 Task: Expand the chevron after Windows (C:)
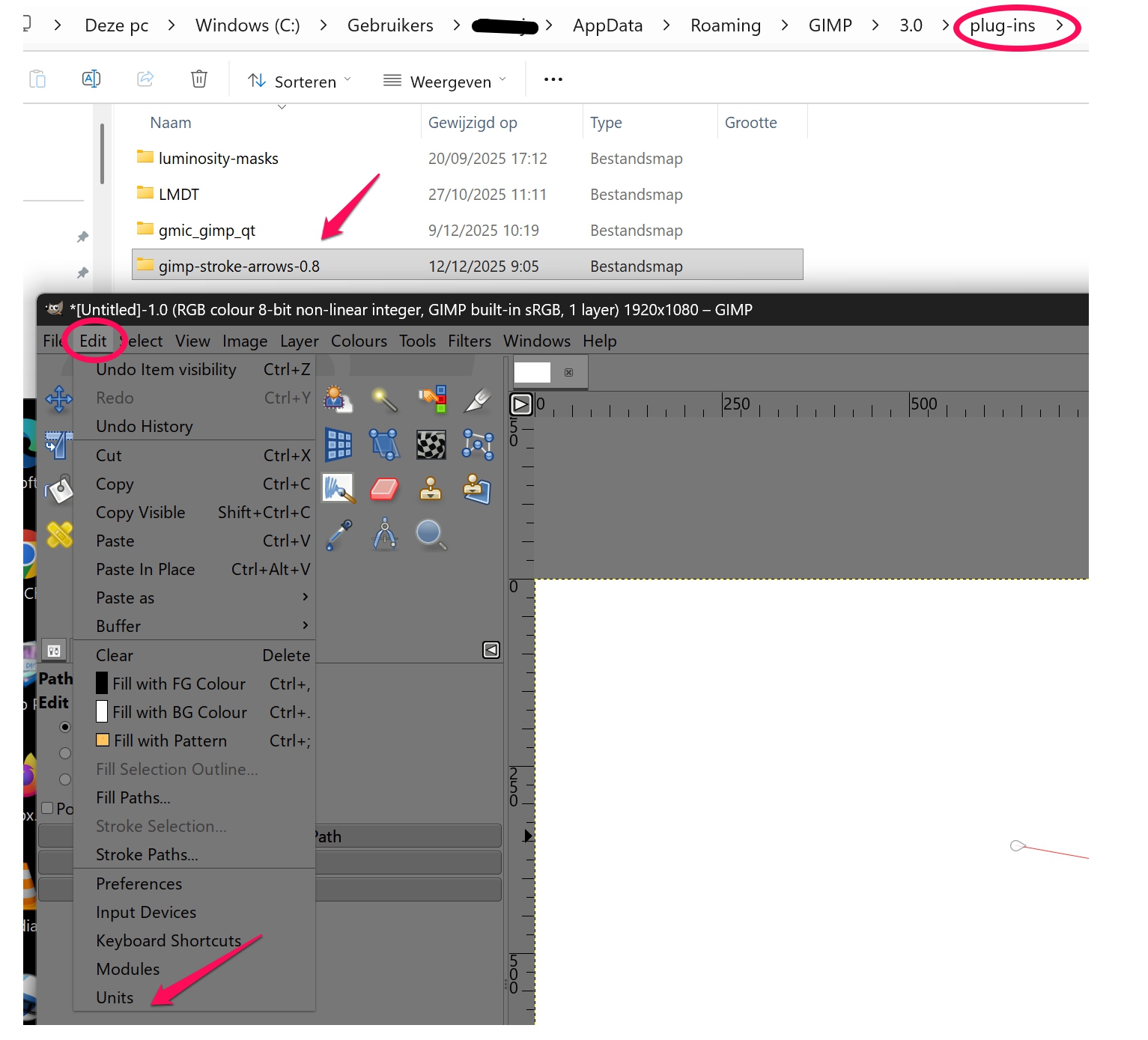pyautogui.click(x=324, y=25)
